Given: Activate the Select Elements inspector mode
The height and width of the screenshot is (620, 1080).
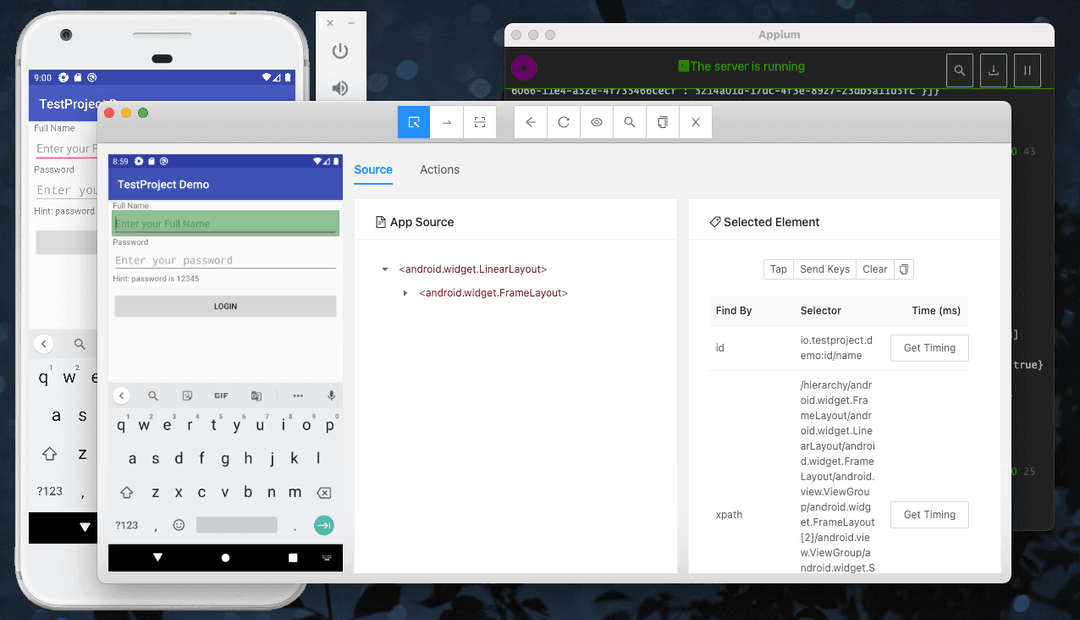Looking at the screenshot, I should click(x=413, y=122).
